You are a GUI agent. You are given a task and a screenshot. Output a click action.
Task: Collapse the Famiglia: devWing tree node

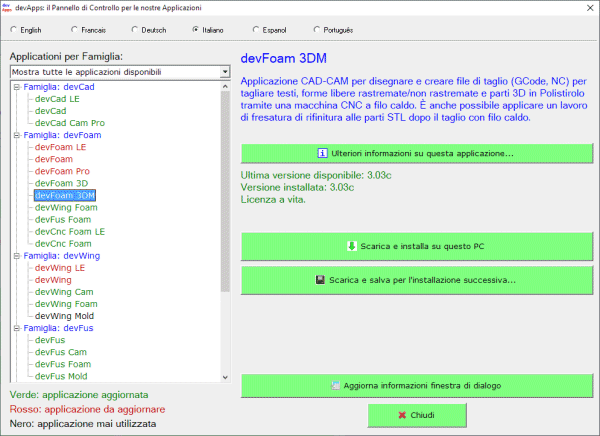(16, 256)
